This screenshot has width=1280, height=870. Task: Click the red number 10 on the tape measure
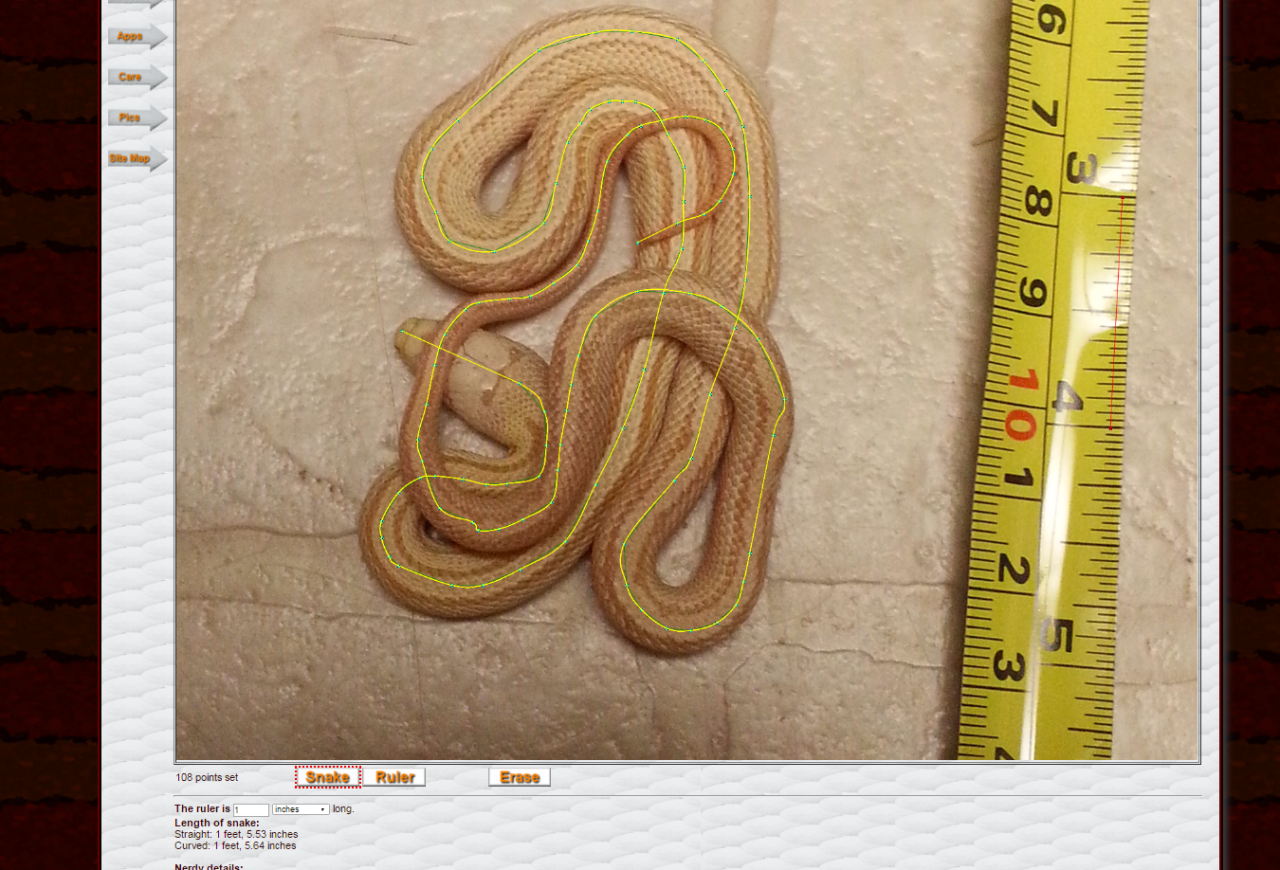pyautogui.click(x=1020, y=405)
